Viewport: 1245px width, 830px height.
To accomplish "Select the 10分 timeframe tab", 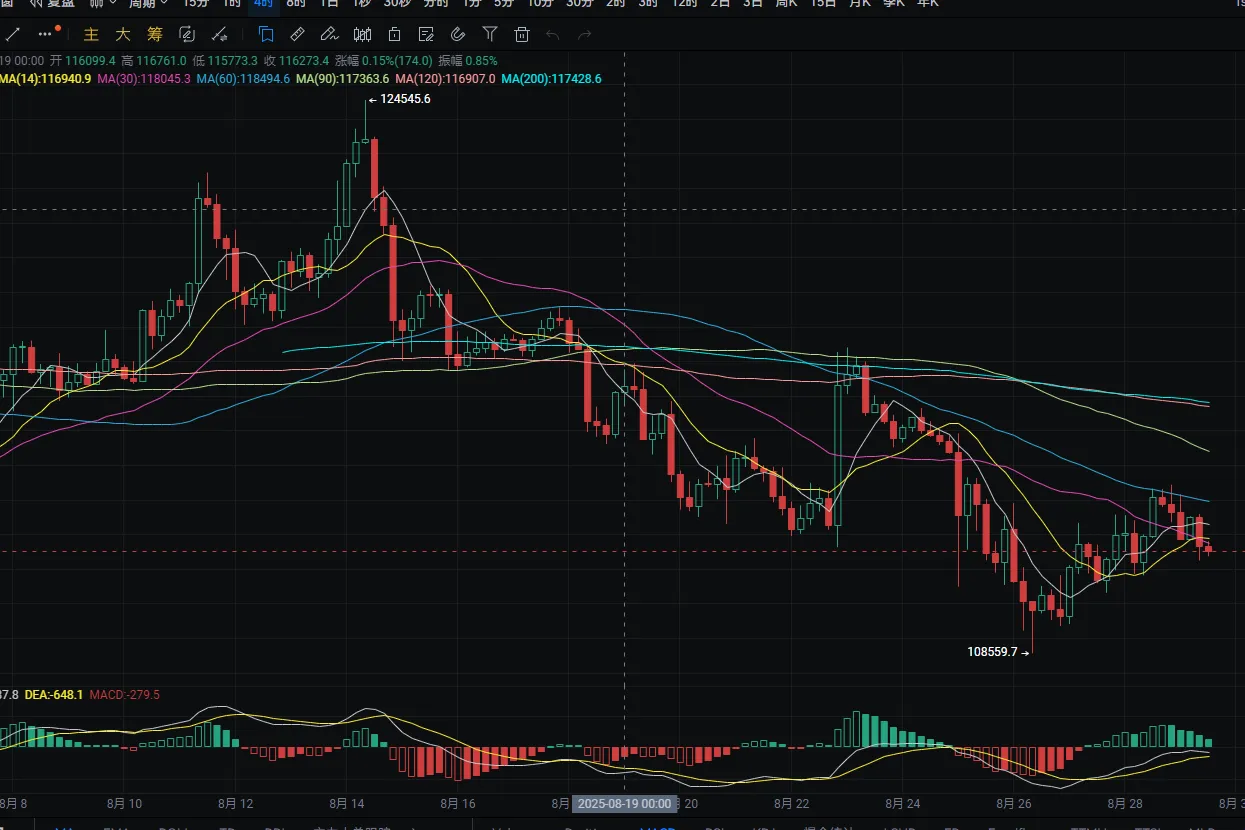I will (x=540, y=3).
